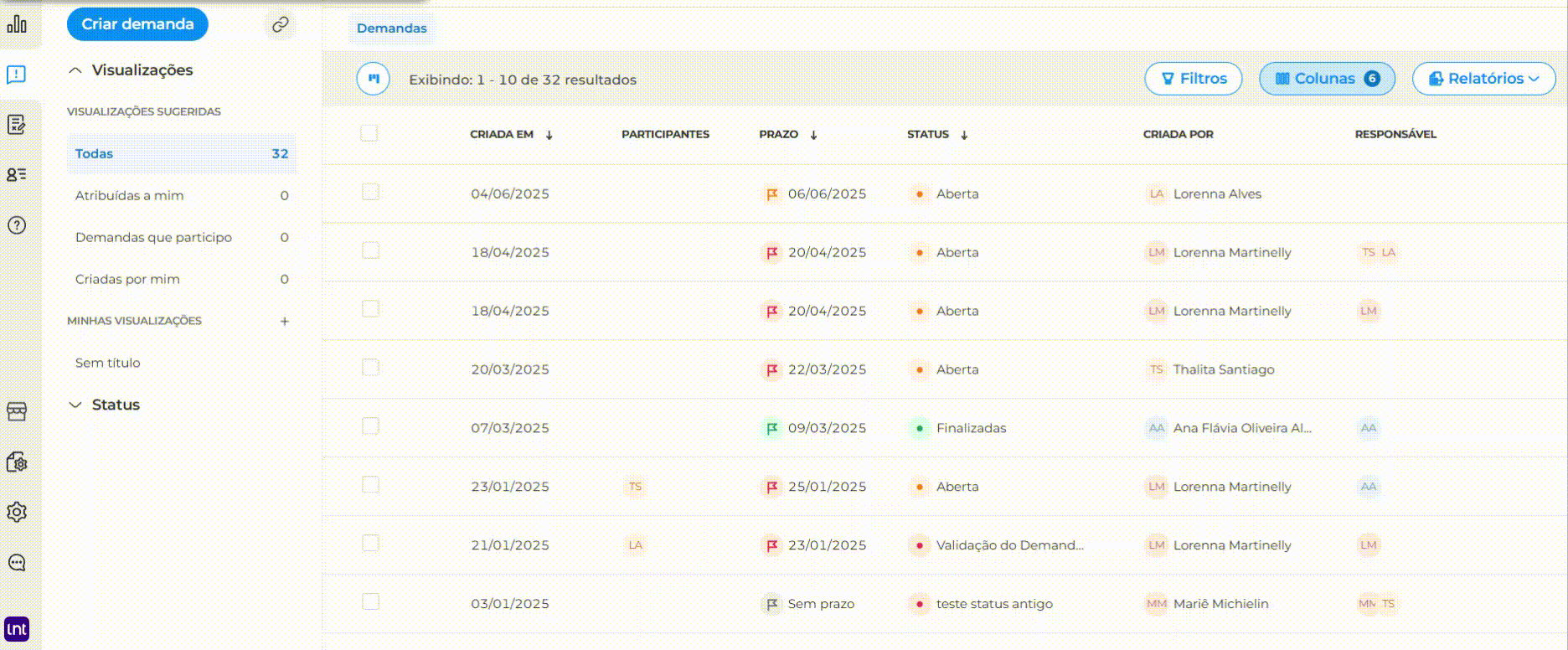Click Validação do Demand... status cell
Viewport: 1568px width, 650px height.
point(1009,545)
